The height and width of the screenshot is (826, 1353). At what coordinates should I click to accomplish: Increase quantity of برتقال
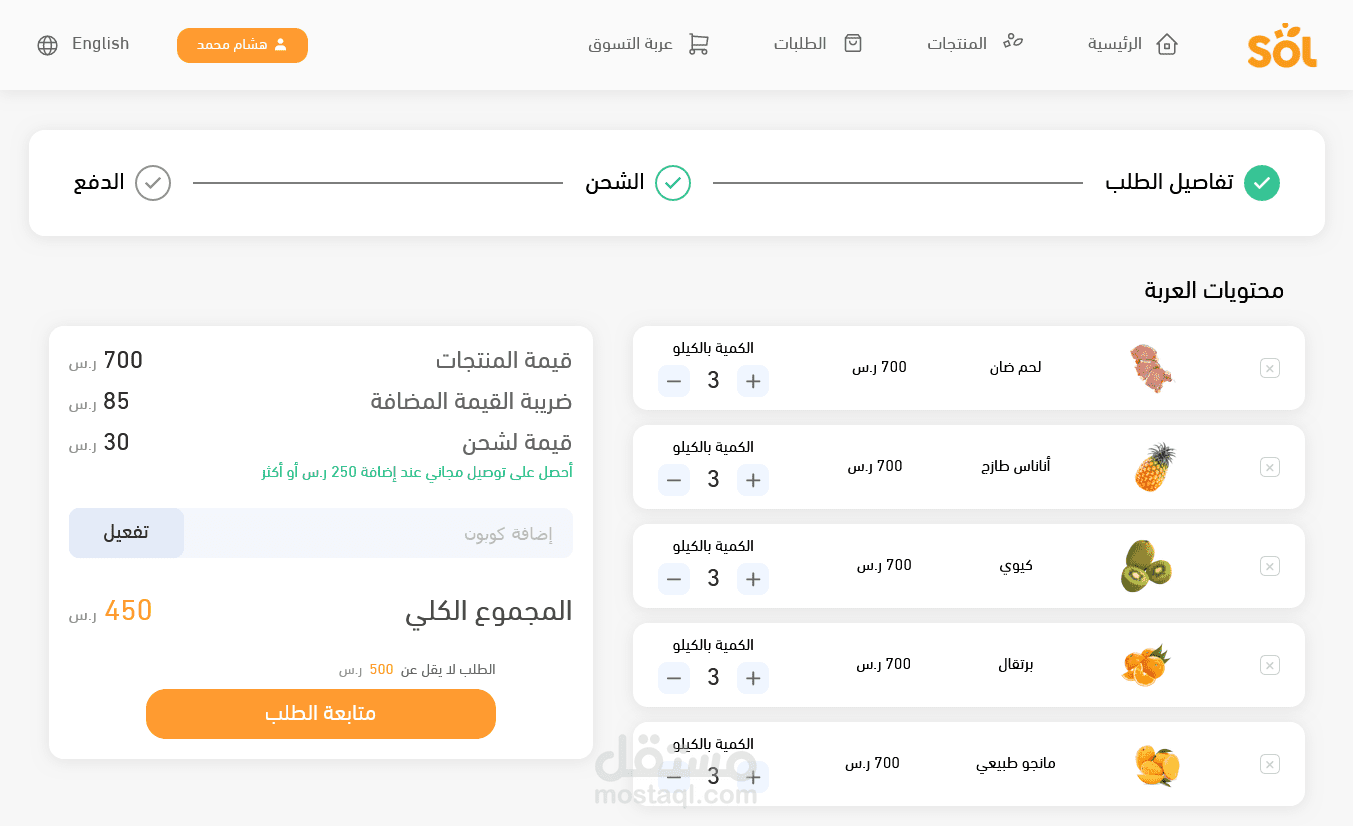click(x=753, y=678)
